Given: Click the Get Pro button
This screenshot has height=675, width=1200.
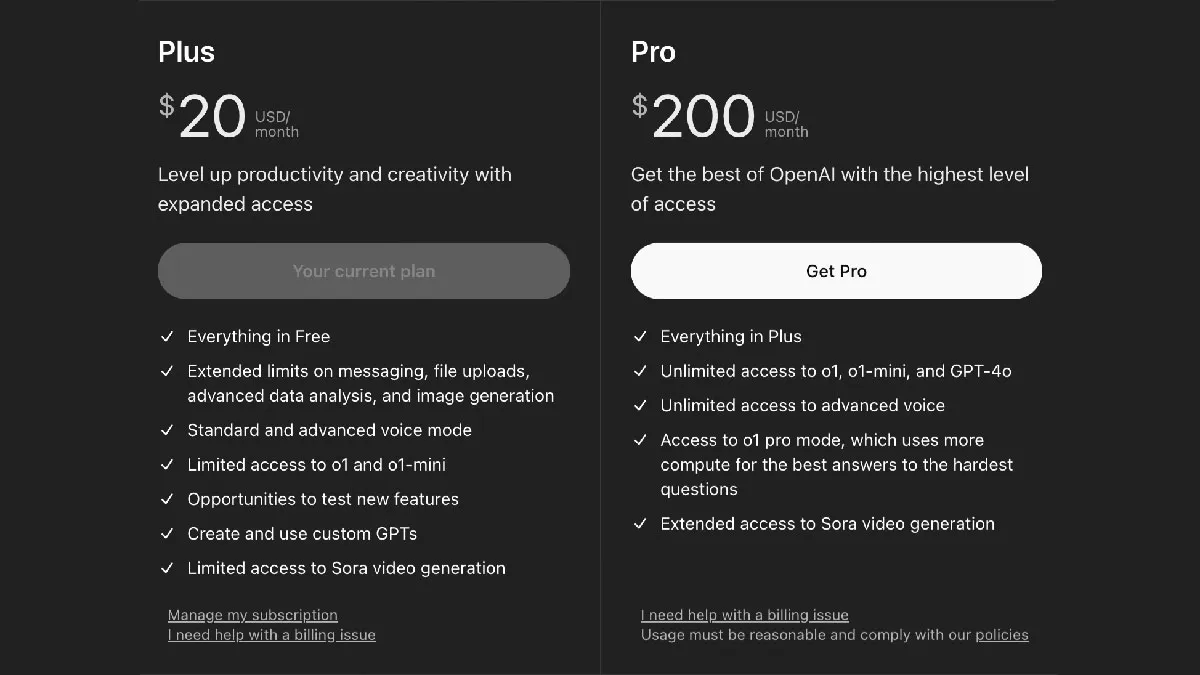Looking at the screenshot, I should pos(836,271).
